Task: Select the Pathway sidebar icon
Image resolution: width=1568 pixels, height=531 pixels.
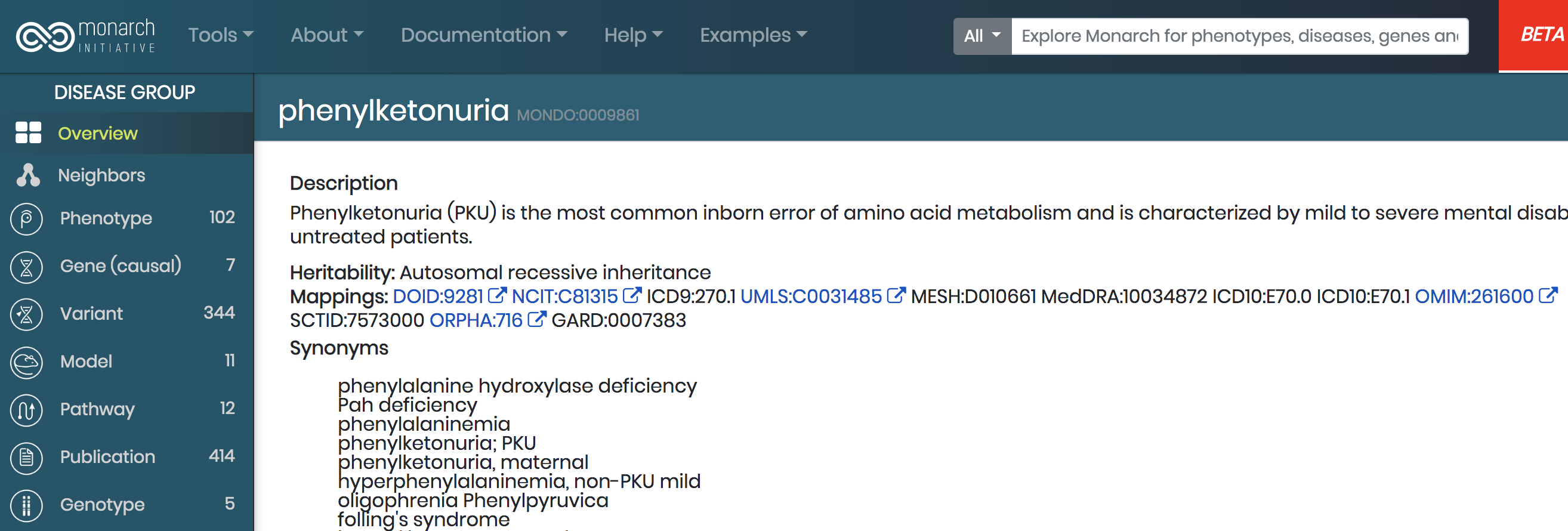Action: coord(26,409)
